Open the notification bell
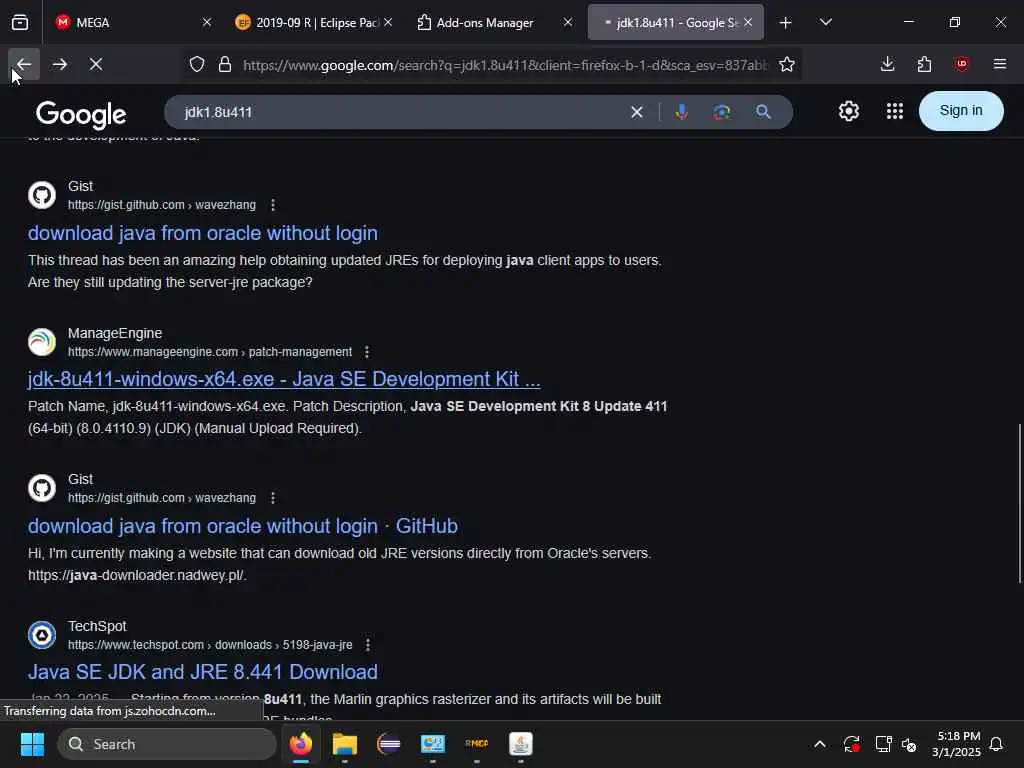The image size is (1024, 768). [996, 744]
